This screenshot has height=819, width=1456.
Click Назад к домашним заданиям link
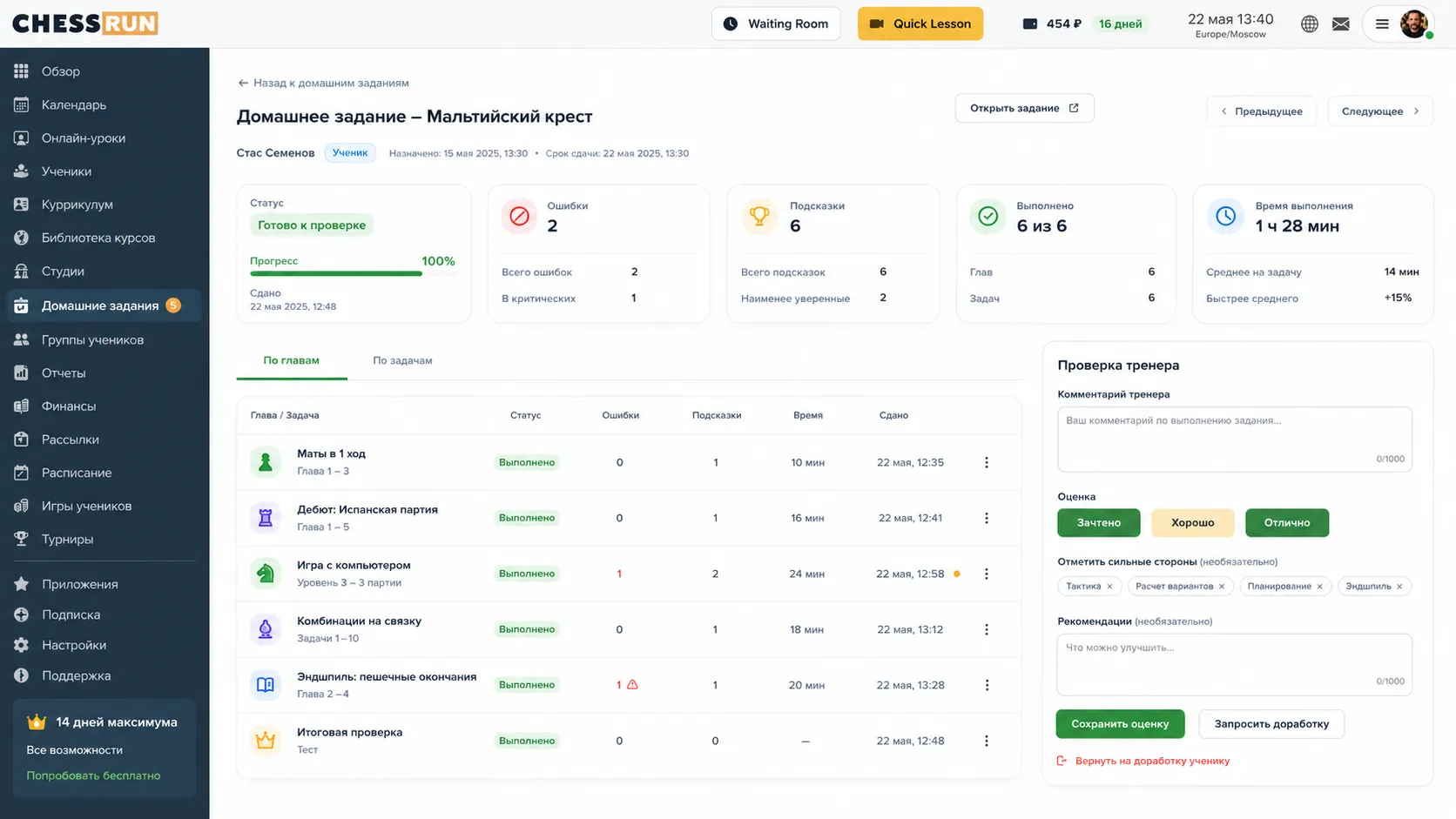323,83
